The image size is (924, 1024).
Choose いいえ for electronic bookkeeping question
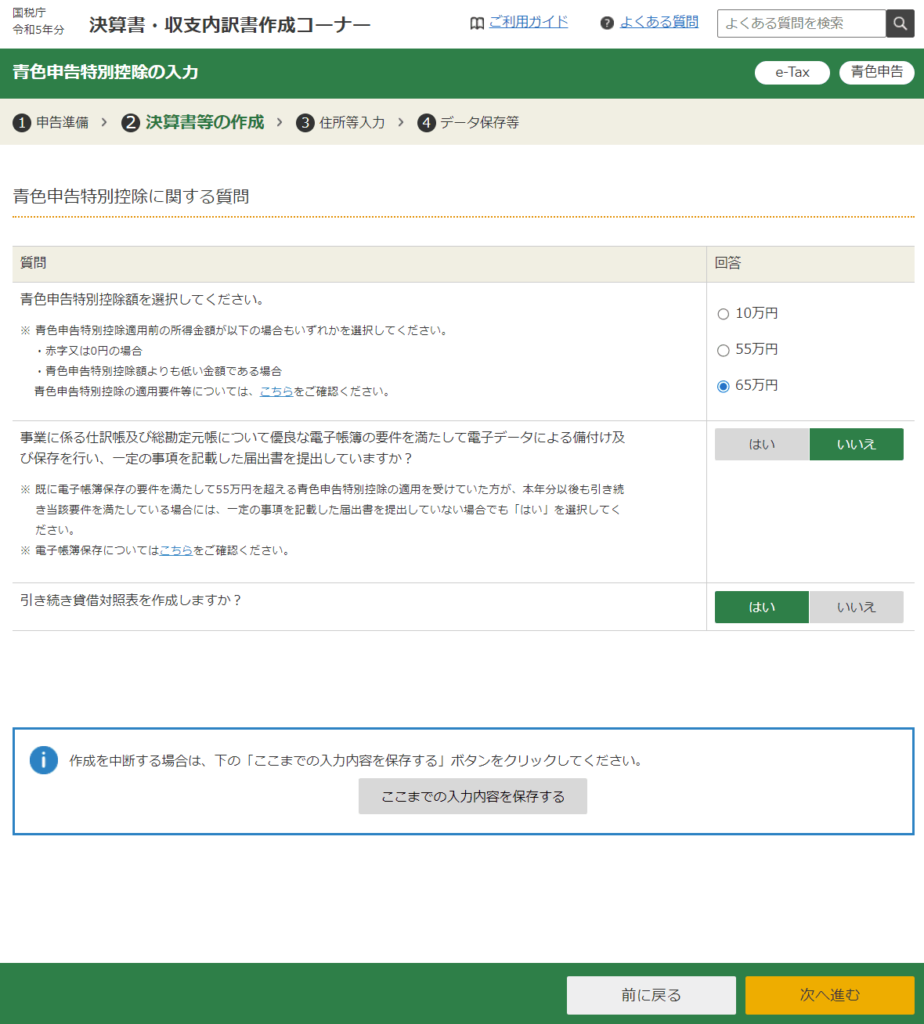coord(856,445)
